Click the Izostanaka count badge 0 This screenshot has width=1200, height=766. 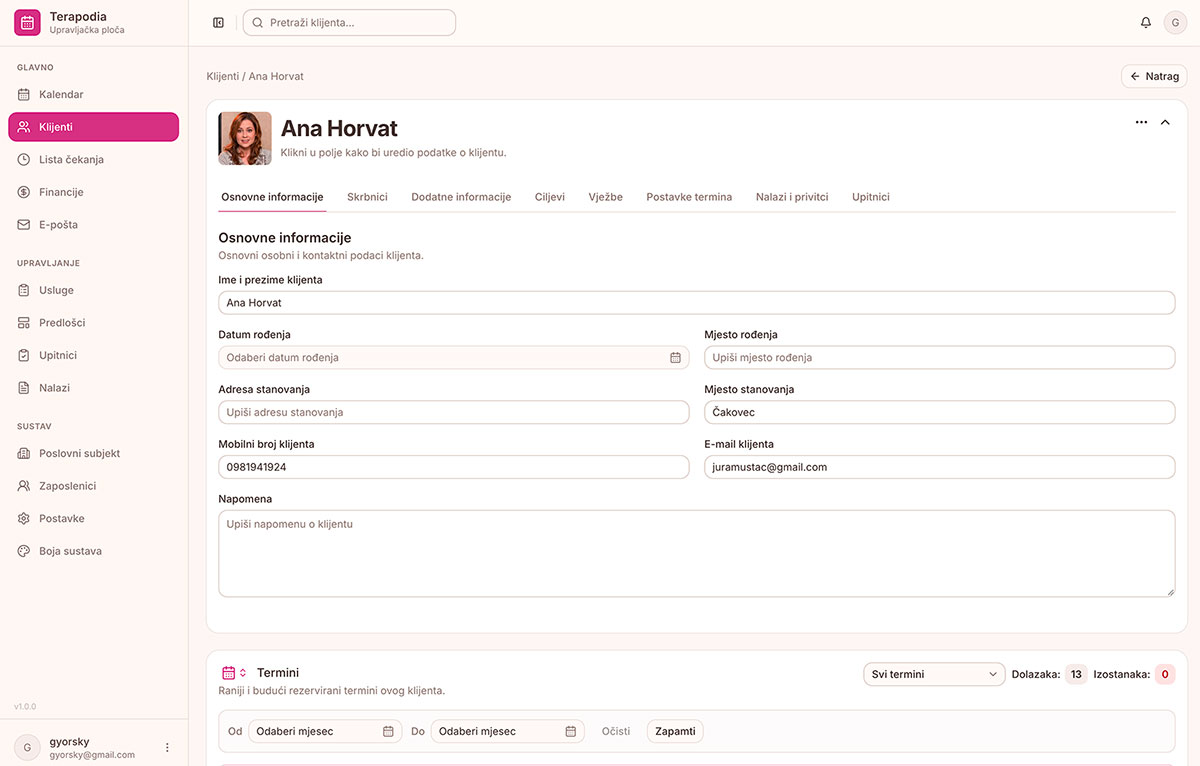[x=1165, y=674]
